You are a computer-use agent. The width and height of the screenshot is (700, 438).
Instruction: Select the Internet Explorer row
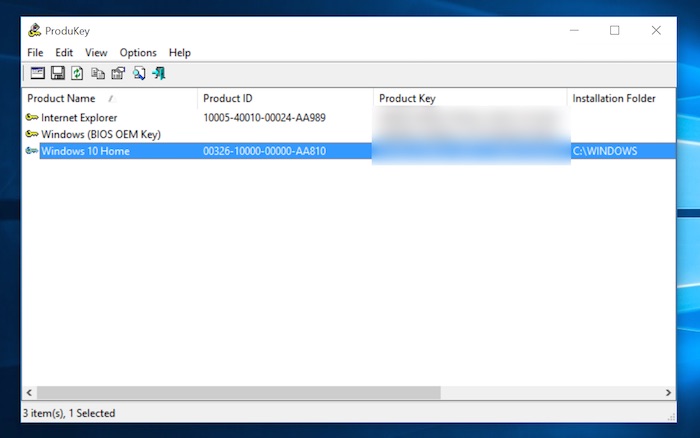click(x=348, y=117)
